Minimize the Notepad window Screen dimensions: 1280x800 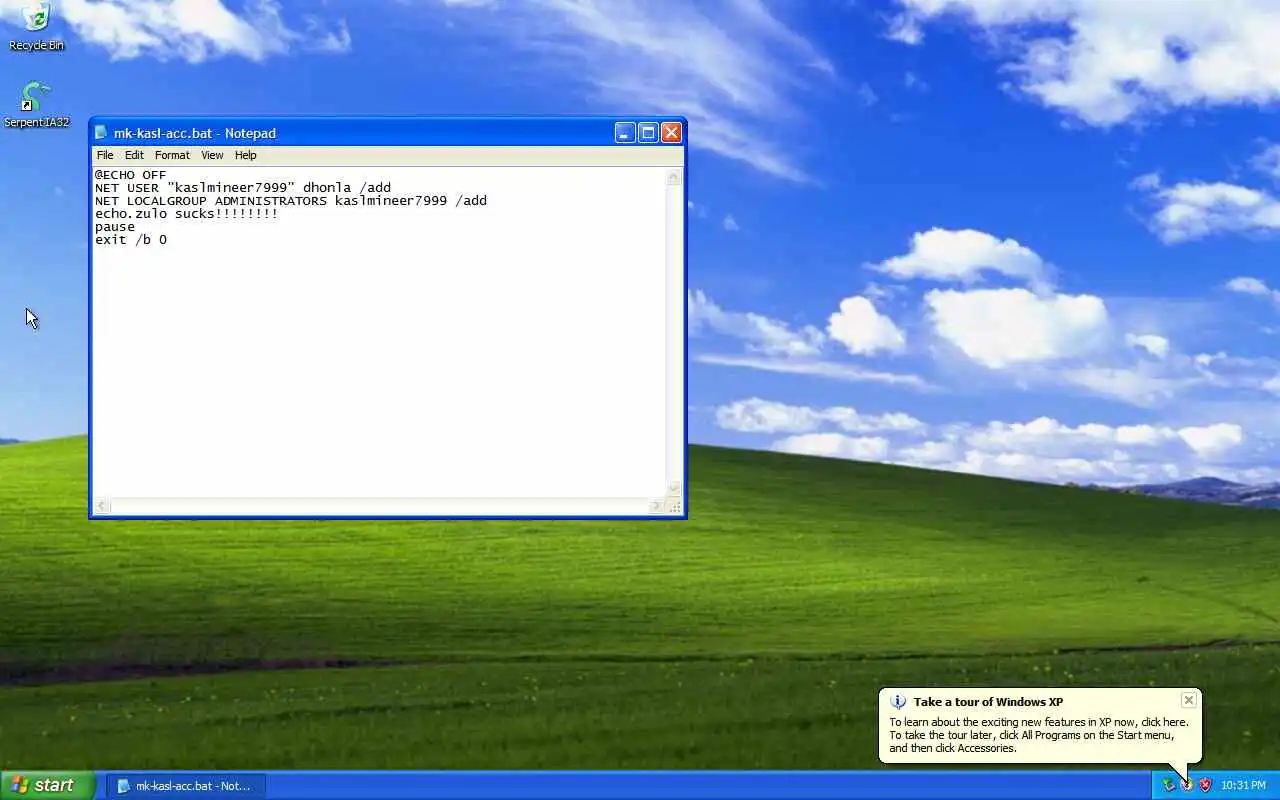click(625, 133)
